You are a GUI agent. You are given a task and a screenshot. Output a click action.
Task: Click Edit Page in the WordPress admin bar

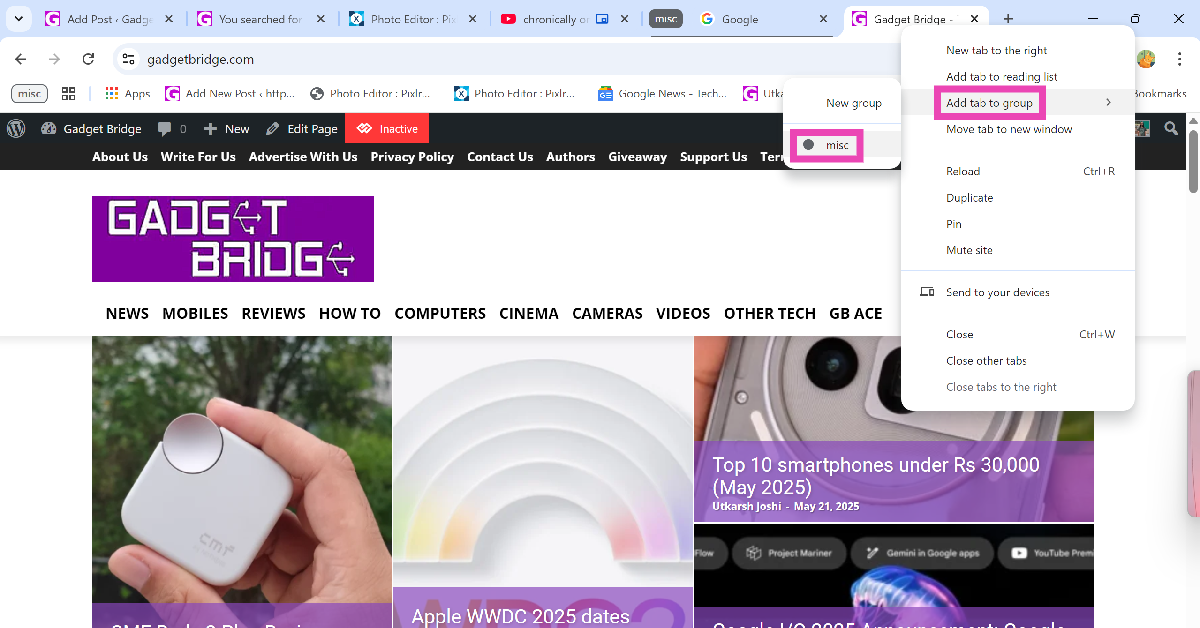pos(302,128)
